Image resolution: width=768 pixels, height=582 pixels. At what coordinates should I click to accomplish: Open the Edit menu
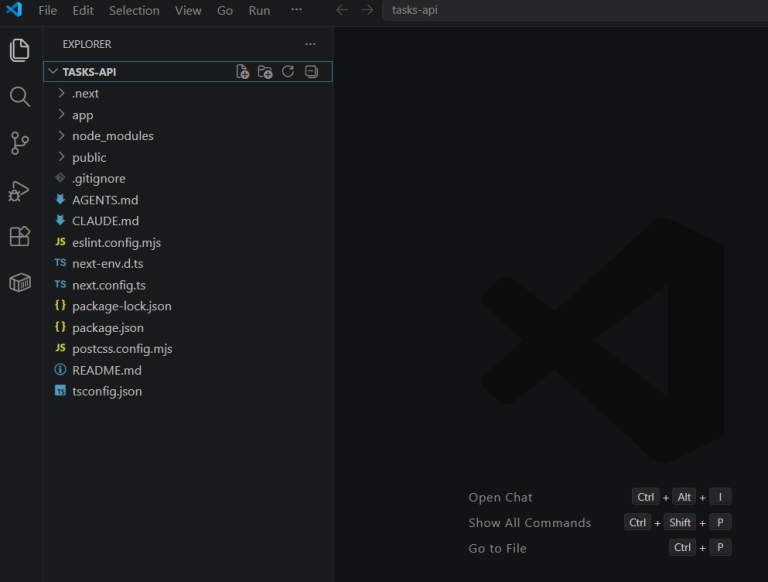coord(83,10)
